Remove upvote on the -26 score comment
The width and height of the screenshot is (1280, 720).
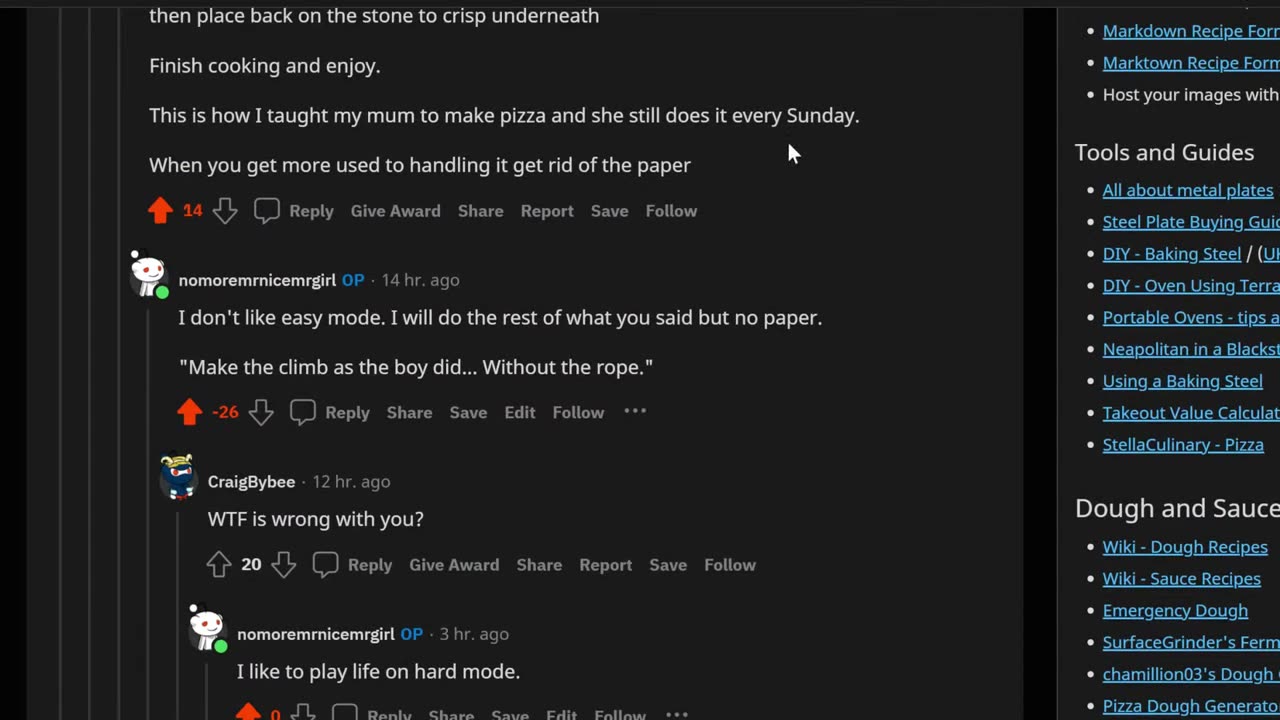[189, 412]
